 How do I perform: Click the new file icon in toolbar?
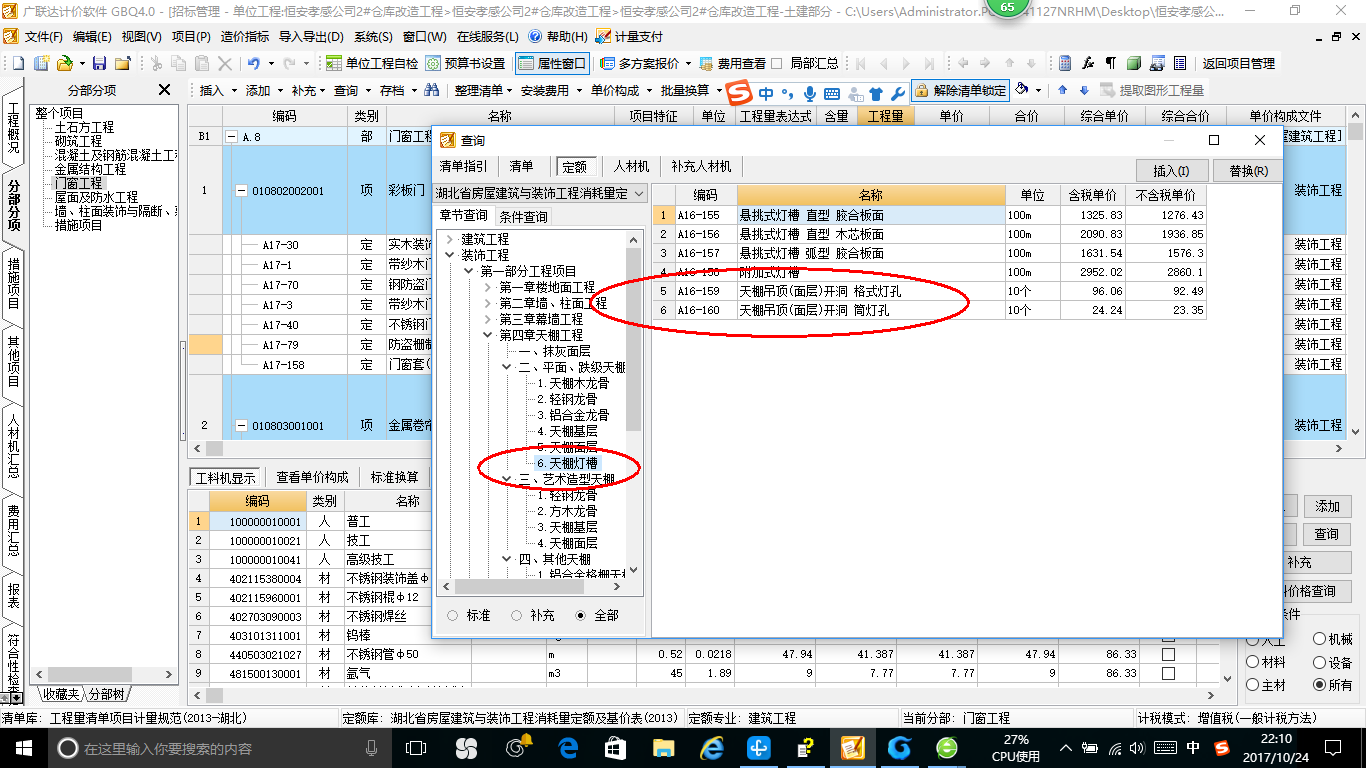click(x=17, y=63)
